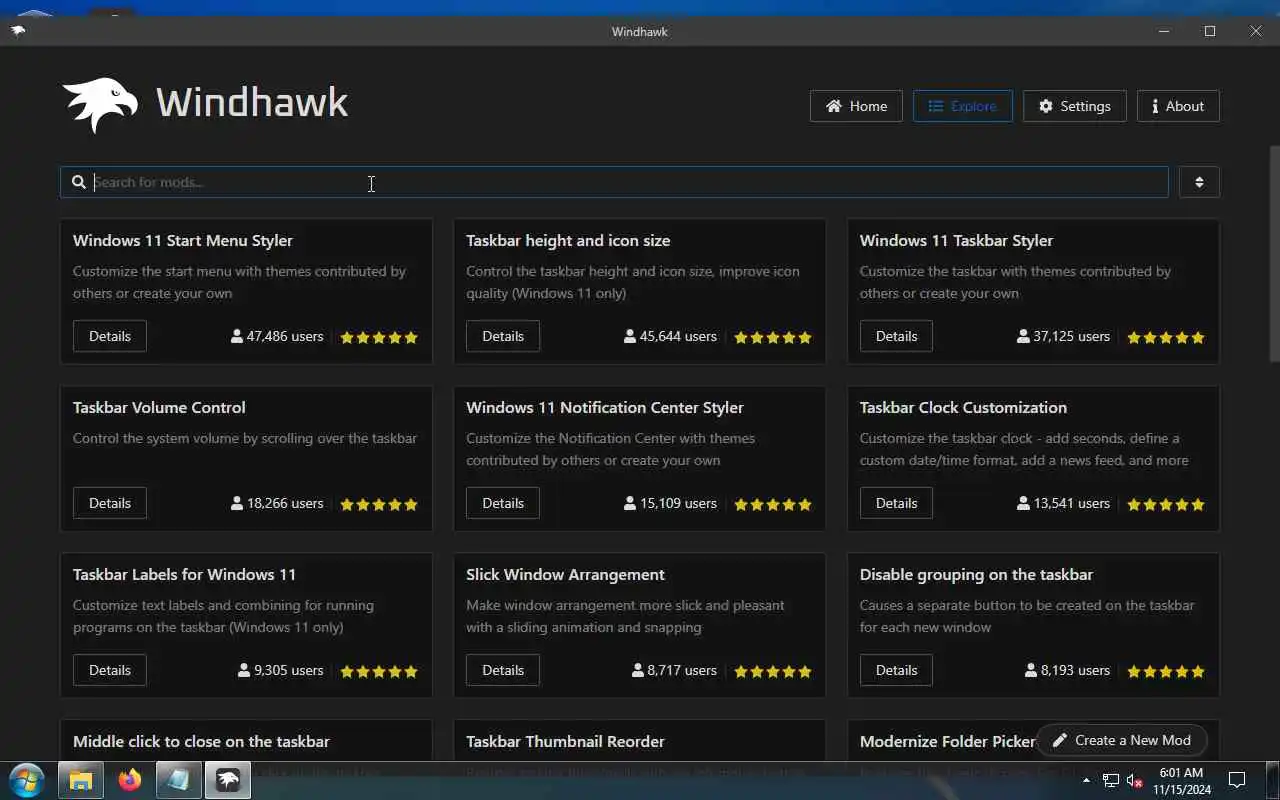The width and height of the screenshot is (1280, 800).
Task: Open Details for Taskbar Labels for Windows 11
Action: 110,670
